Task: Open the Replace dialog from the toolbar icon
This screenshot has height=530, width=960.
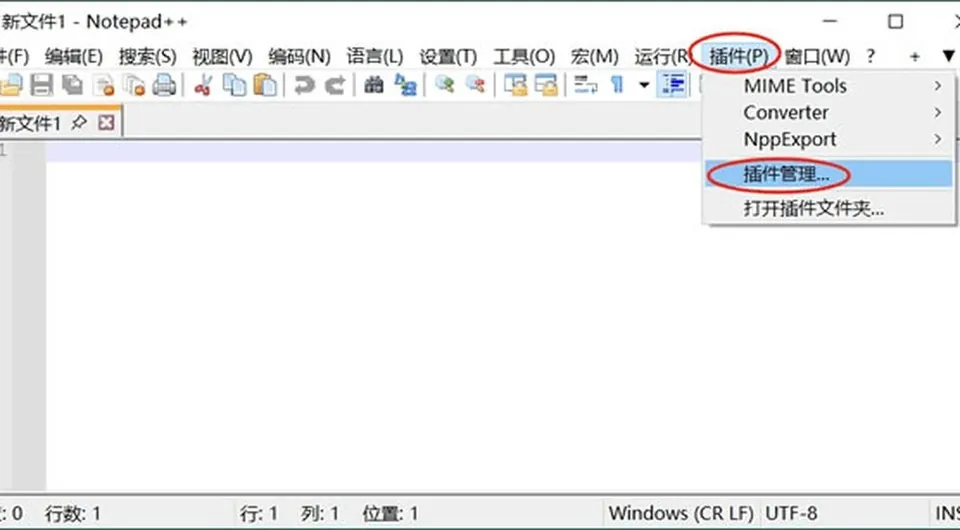Action: [405, 85]
